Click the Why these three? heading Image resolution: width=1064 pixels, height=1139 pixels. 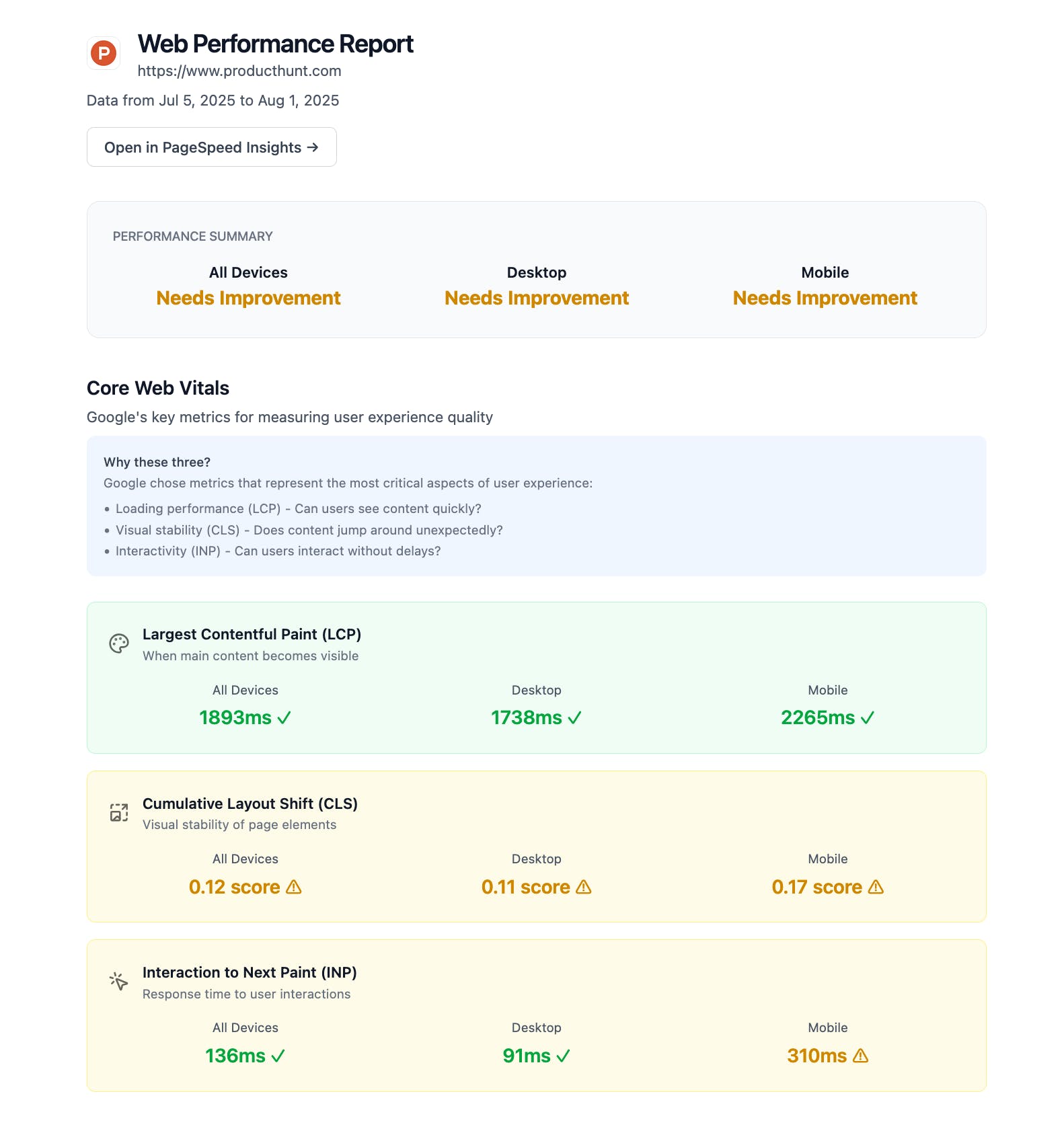pyautogui.click(x=157, y=462)
